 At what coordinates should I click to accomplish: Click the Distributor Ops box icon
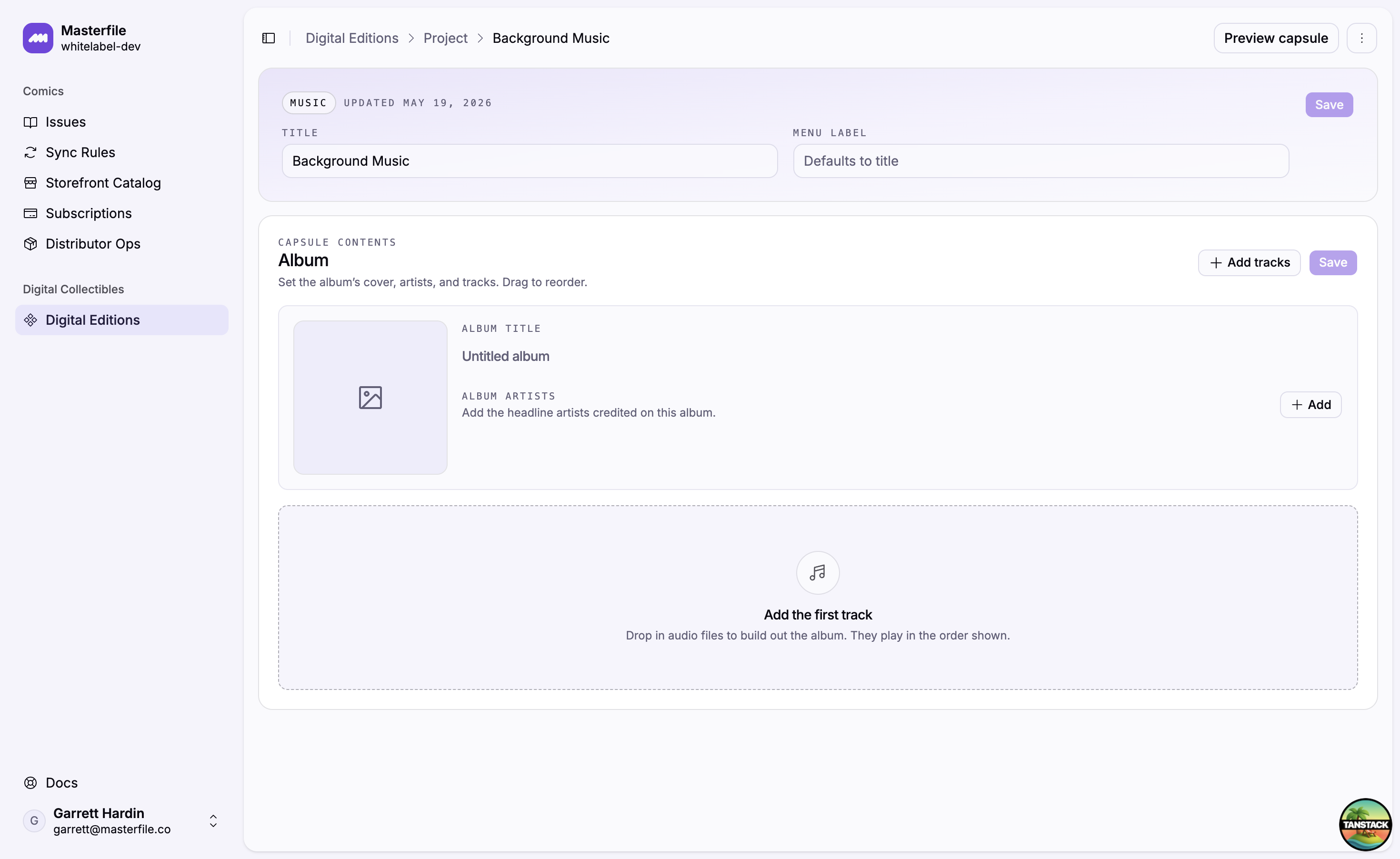(30, 244)
